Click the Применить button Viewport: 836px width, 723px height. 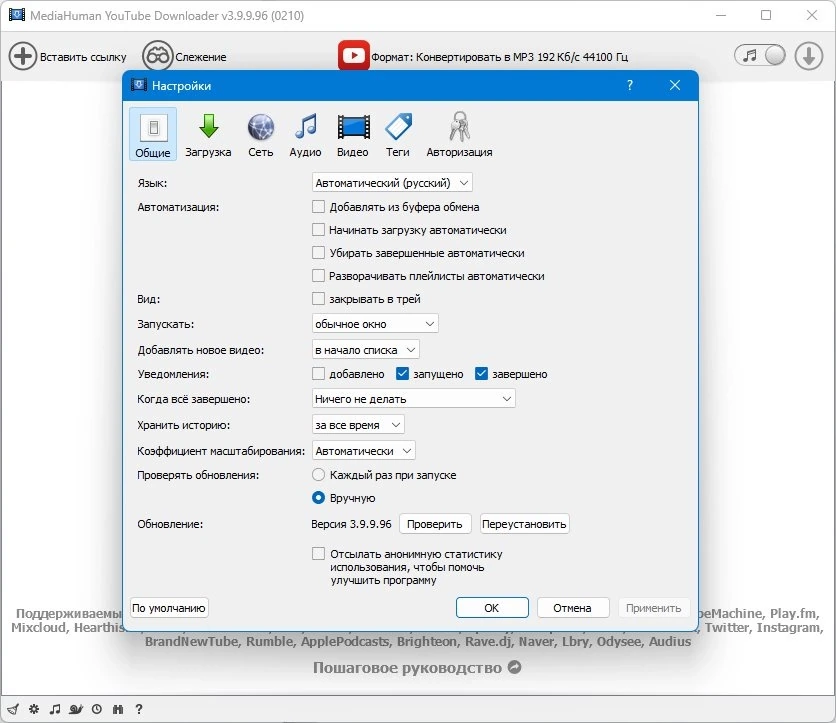point(654,608)
